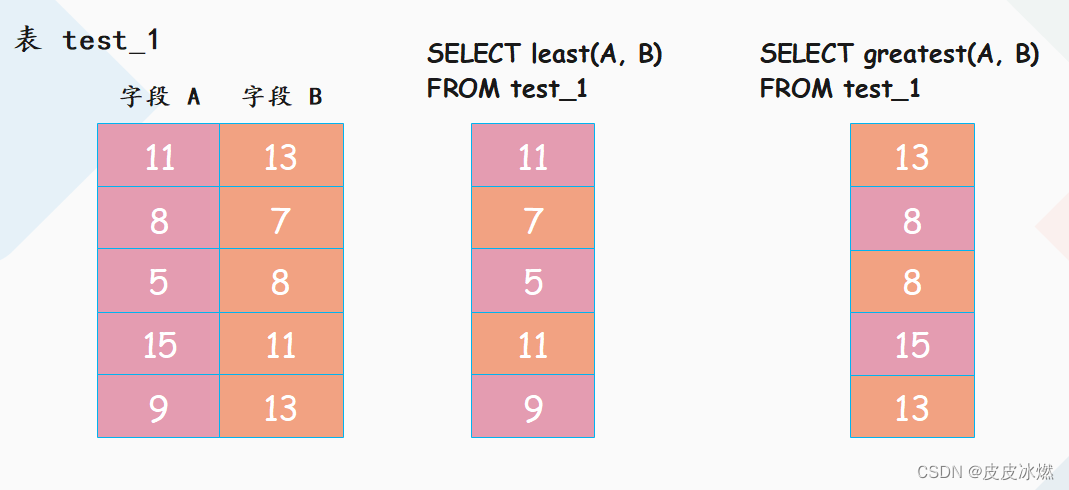
Task: Click "FROM test_1" below the least query
Action: coord(507,89)
